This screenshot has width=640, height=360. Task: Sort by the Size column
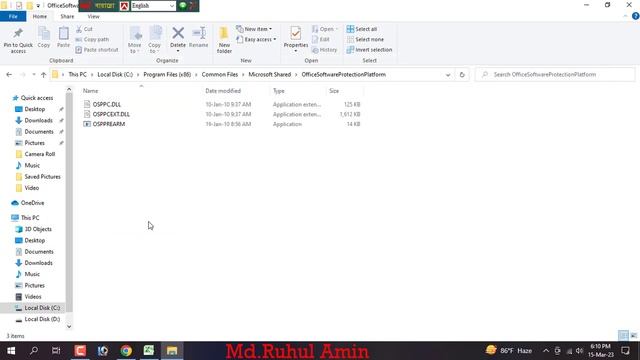click(334, 91)
